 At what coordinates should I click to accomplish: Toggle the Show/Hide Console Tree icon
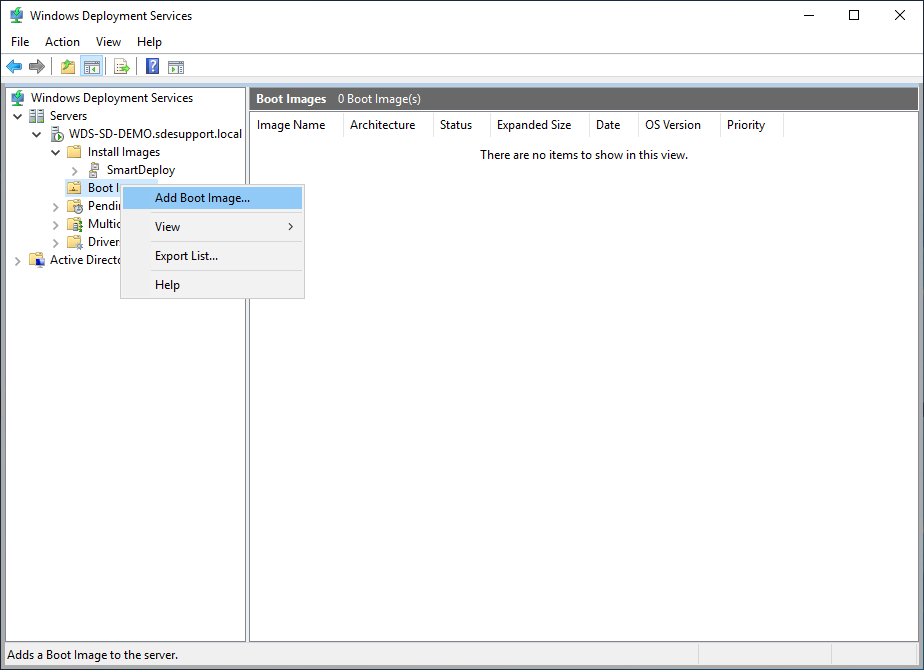pos(92,67)
